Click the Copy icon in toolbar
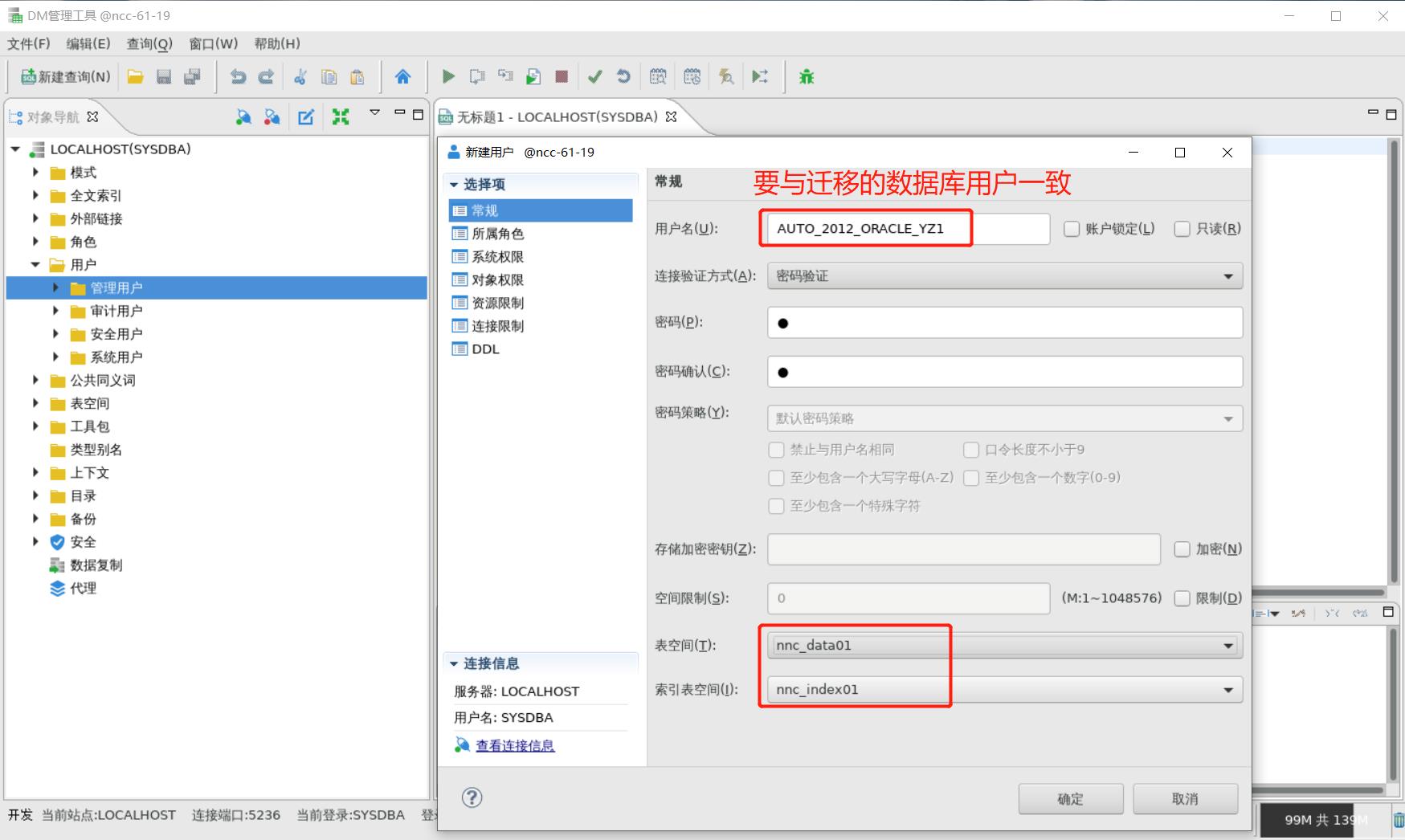 329,77
